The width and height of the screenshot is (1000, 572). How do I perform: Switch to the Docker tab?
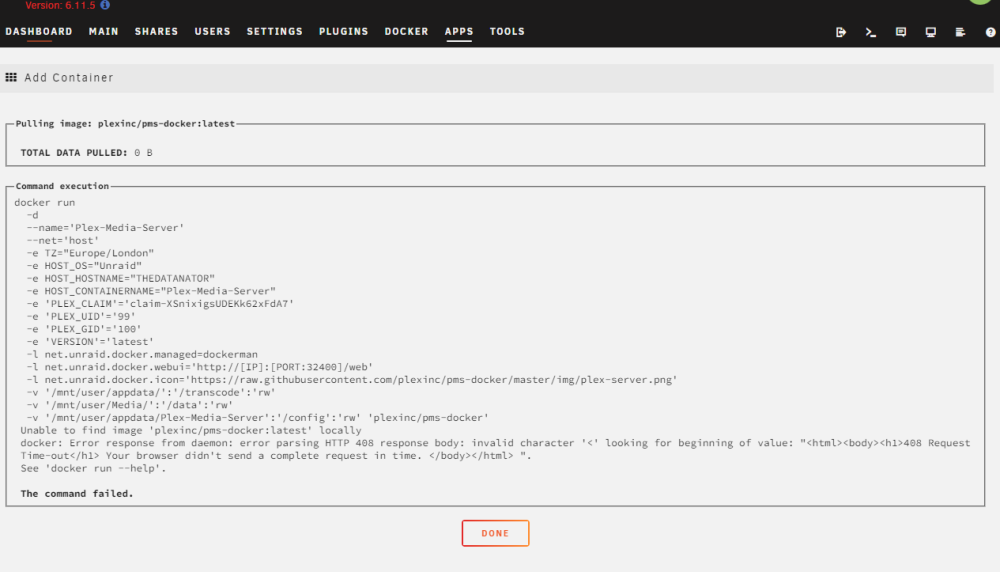tap(406, 31)
